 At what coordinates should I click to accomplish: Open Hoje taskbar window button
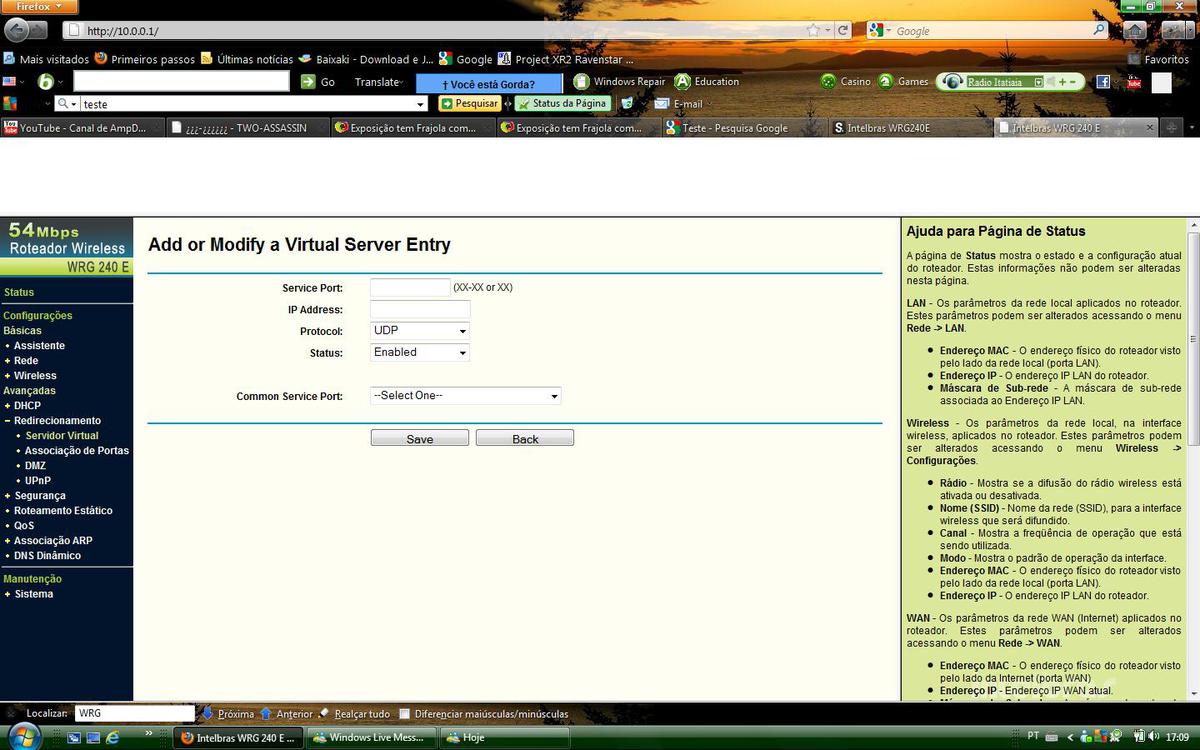pos(503,738)
